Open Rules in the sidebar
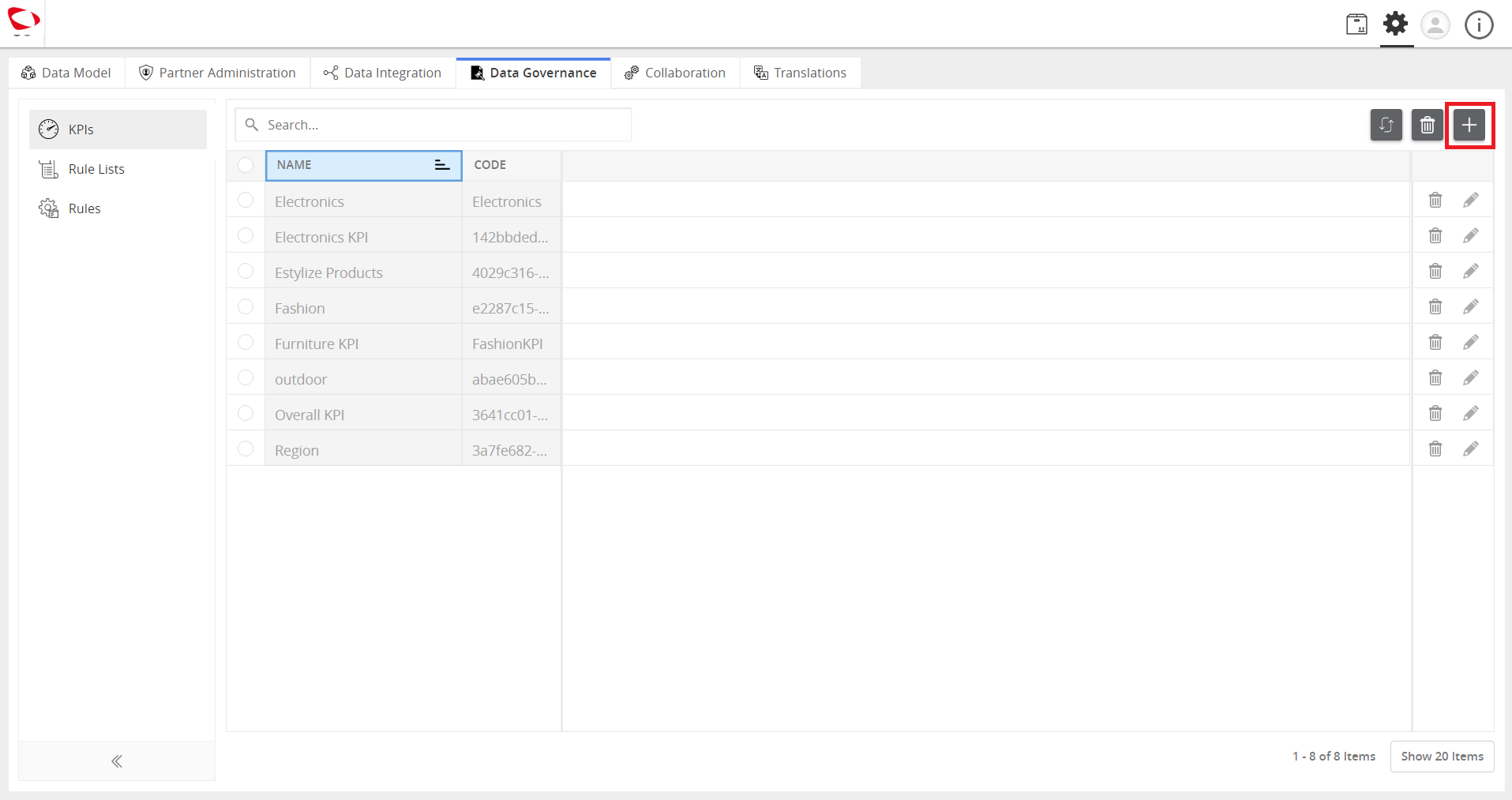The height and width of the screenshot is (800, 1512). (118, 208)
